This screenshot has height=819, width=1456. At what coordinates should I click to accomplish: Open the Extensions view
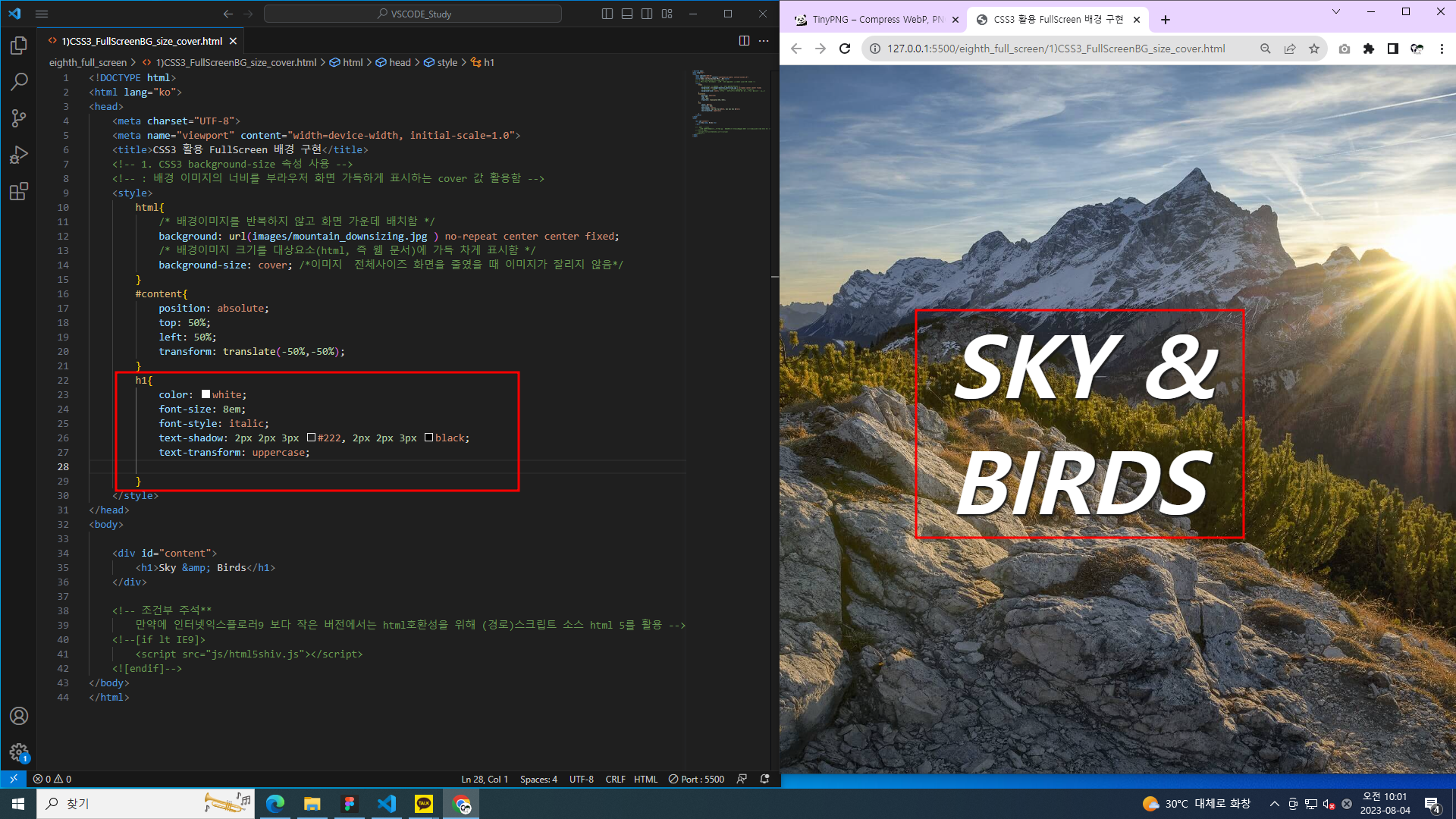coord(19,191)
